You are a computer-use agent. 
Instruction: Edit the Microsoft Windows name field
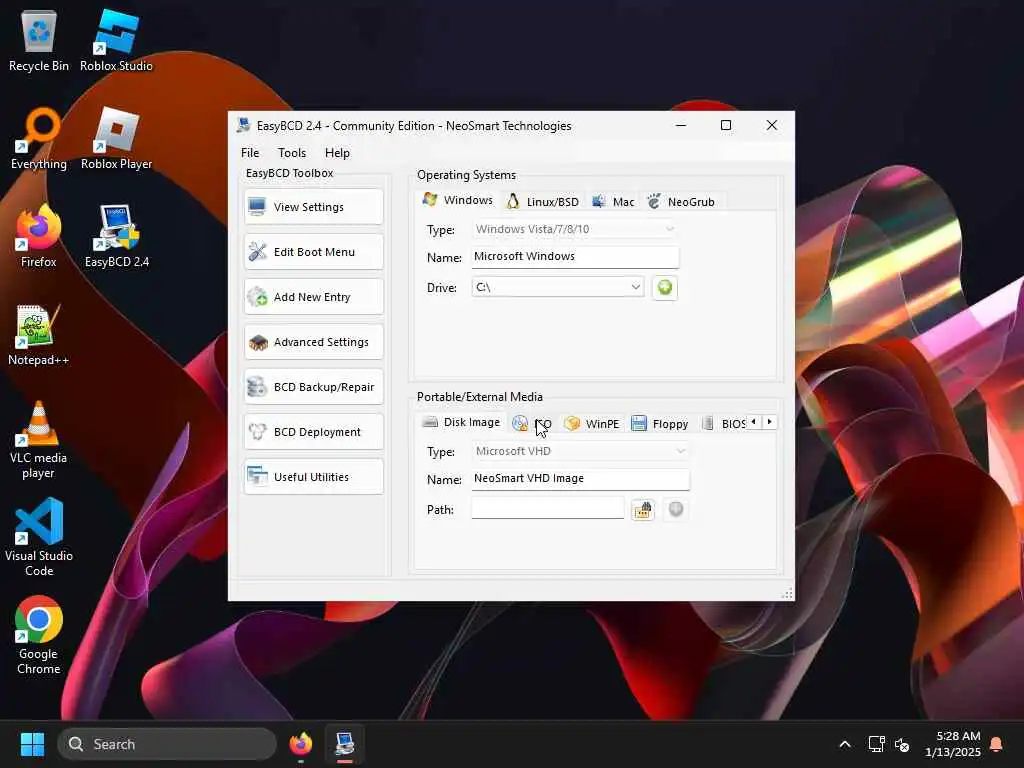[575, 257]
